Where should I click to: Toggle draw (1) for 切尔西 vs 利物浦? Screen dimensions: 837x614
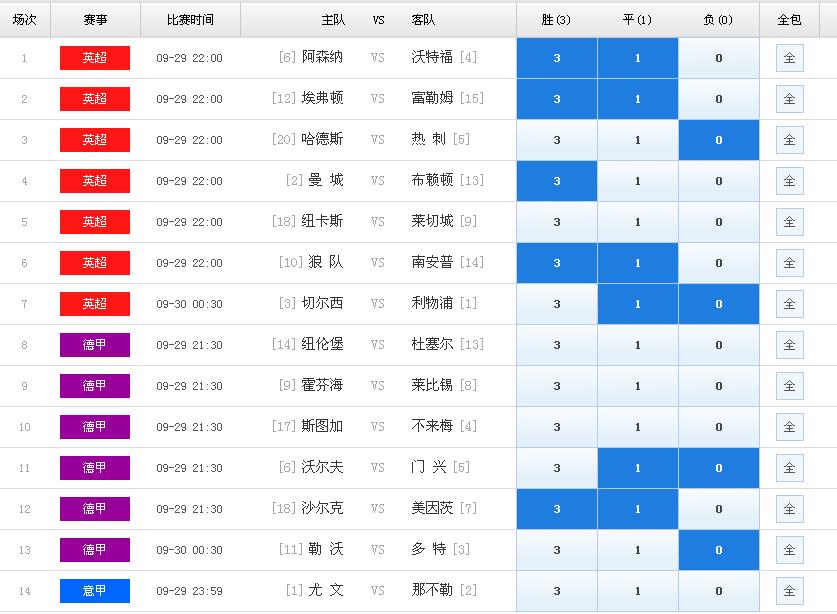click(638, 304)
